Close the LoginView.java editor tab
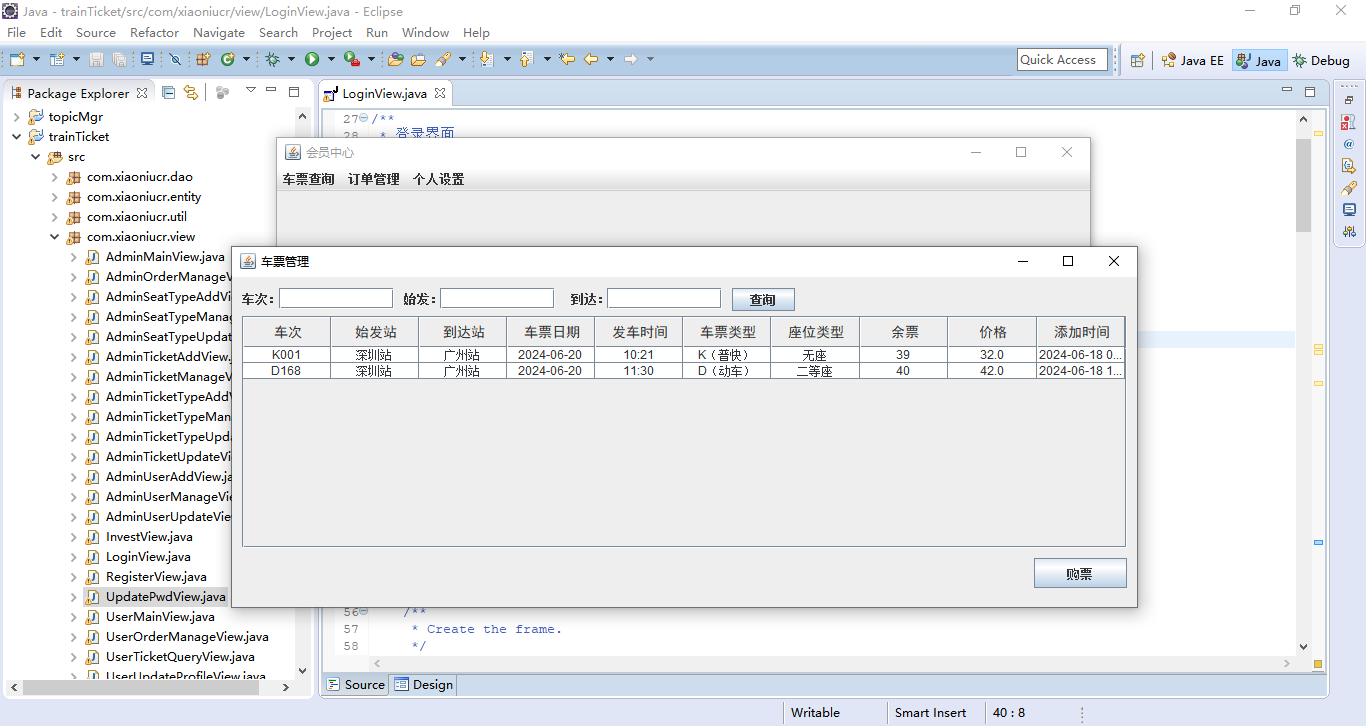The width and height of the screenshot is (1366, 726). (439, 93)
